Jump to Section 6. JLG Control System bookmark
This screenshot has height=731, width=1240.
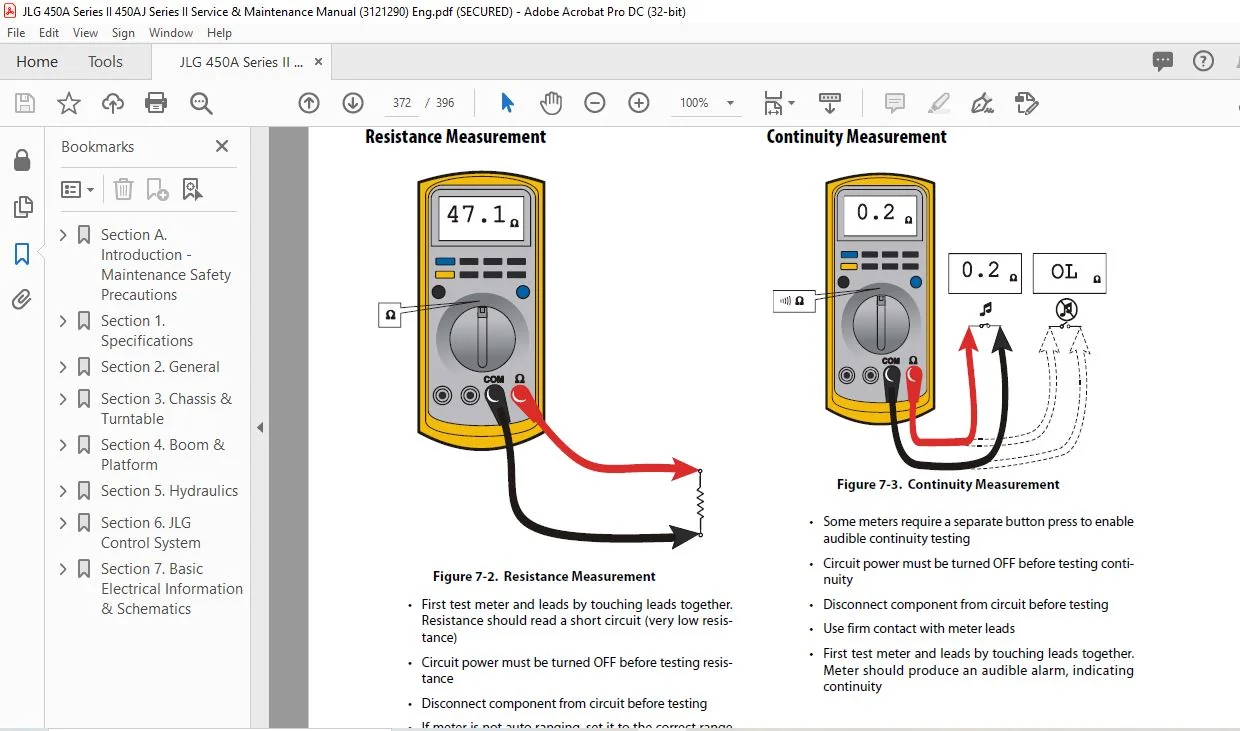point(151,533)
